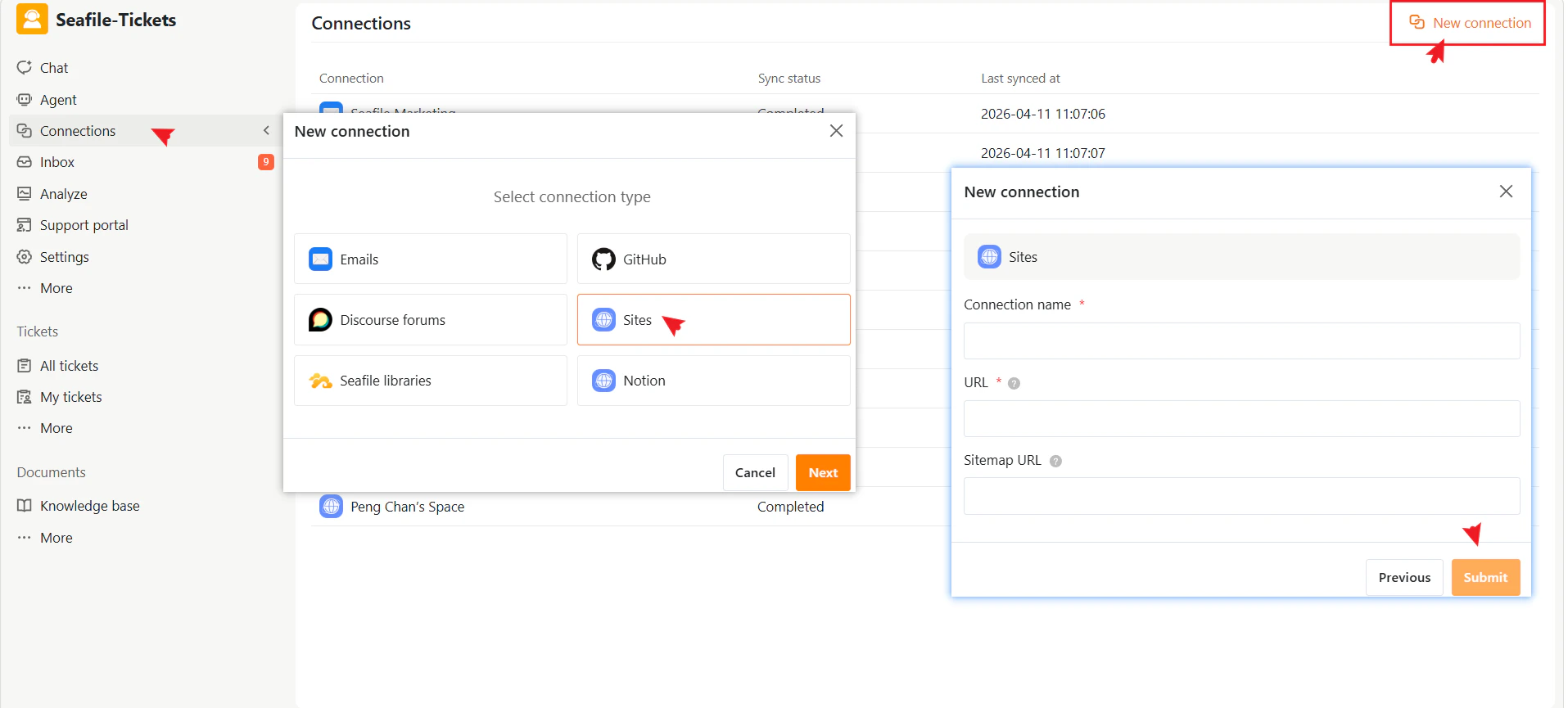1568x708 pixels.
Task: Open All tickets list
Action: (x=70, y=366)
